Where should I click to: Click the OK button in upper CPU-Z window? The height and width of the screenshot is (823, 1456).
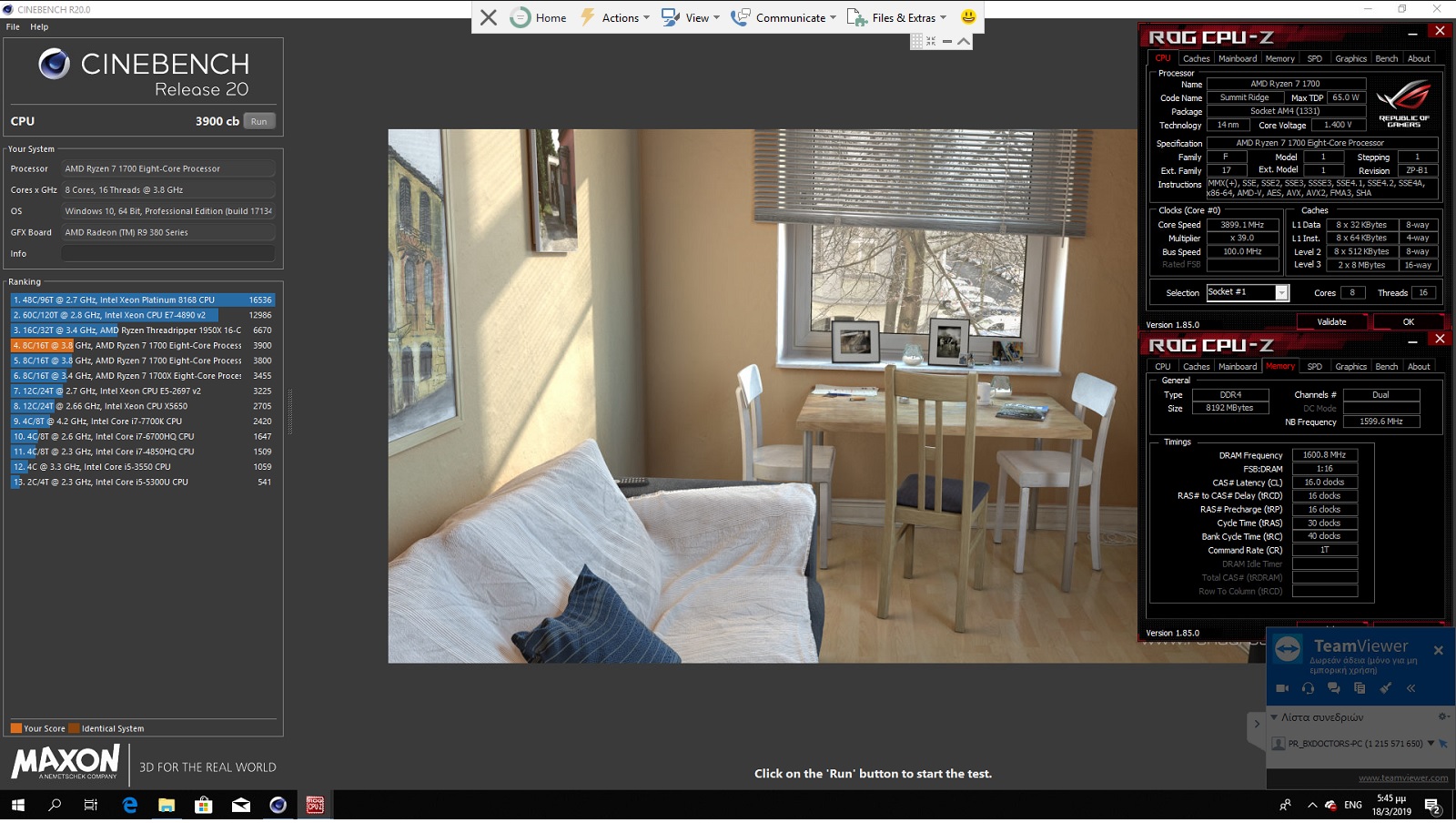click(1408, 321)
